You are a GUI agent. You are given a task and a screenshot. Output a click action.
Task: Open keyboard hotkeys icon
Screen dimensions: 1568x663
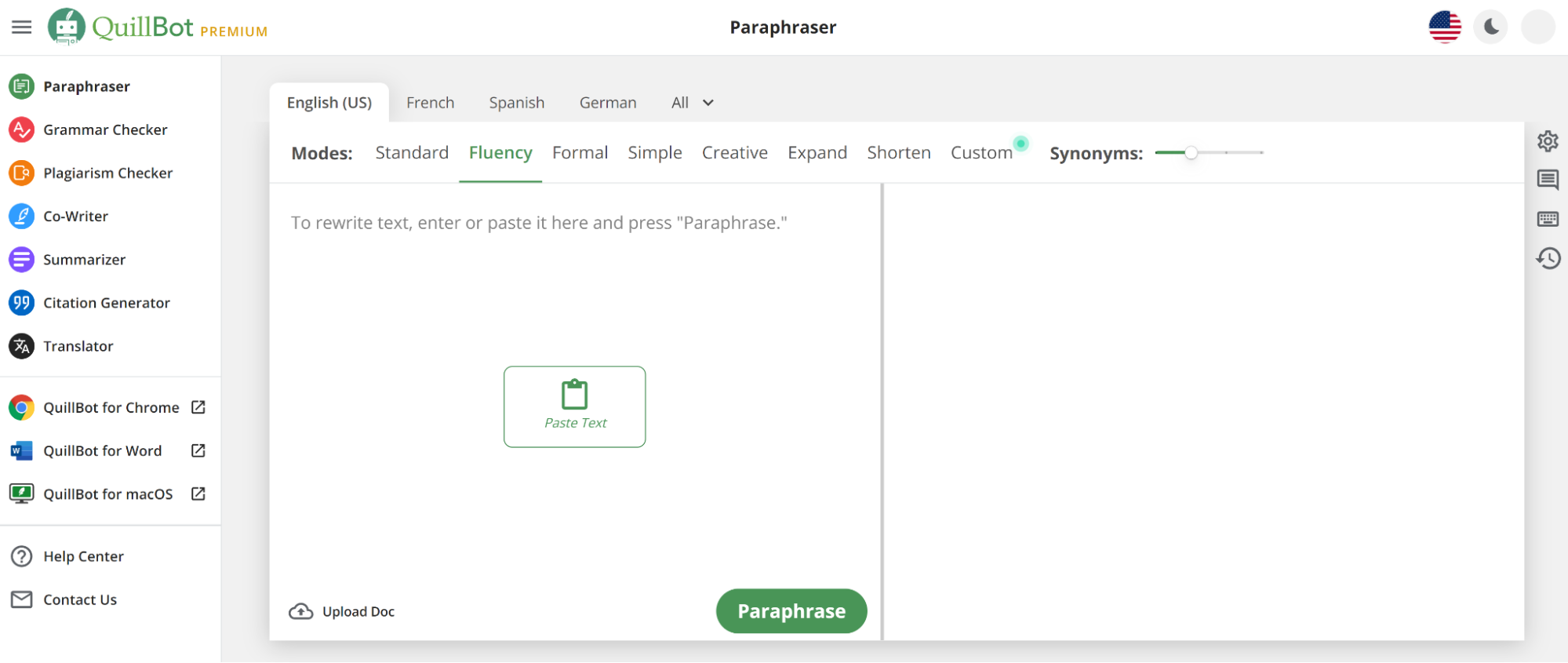(1548, 219)
